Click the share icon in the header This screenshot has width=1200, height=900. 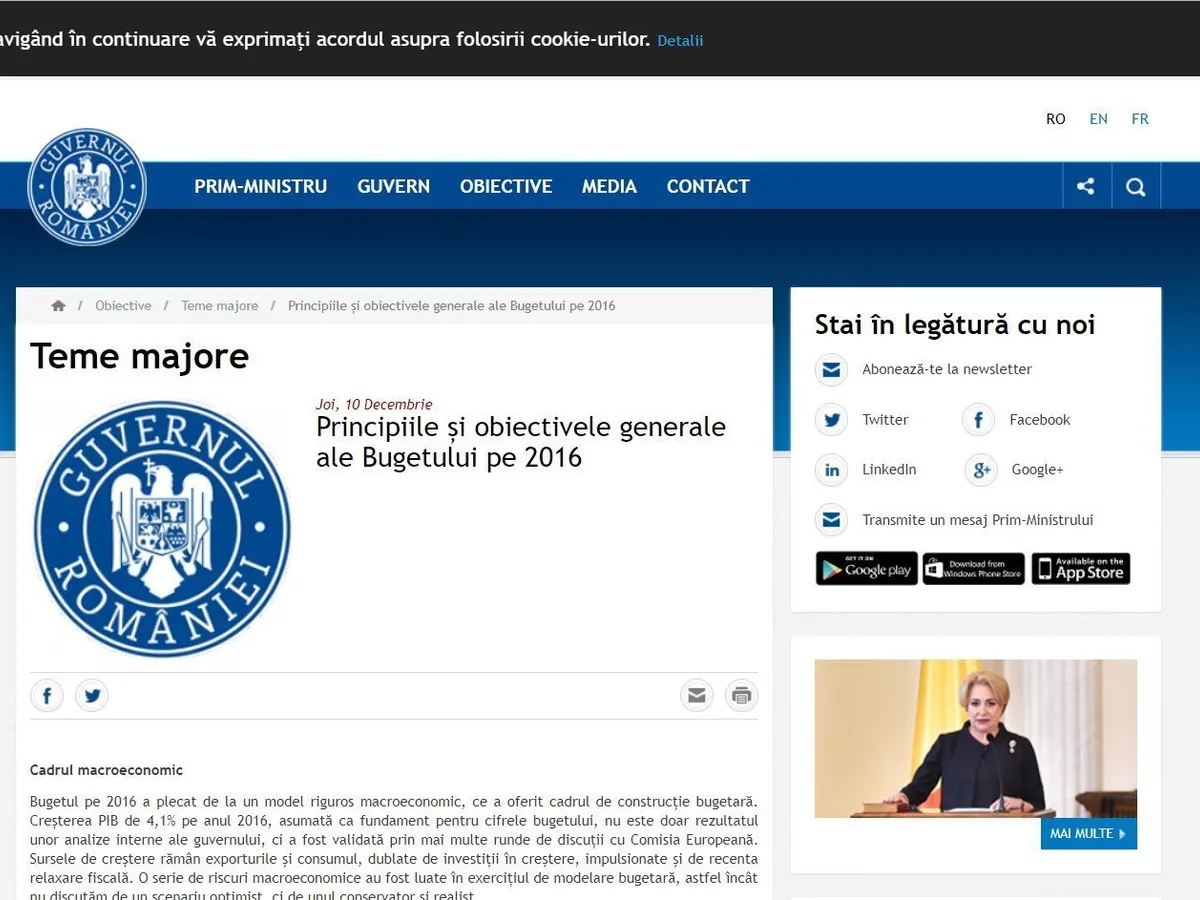(x=1086, y=187)
